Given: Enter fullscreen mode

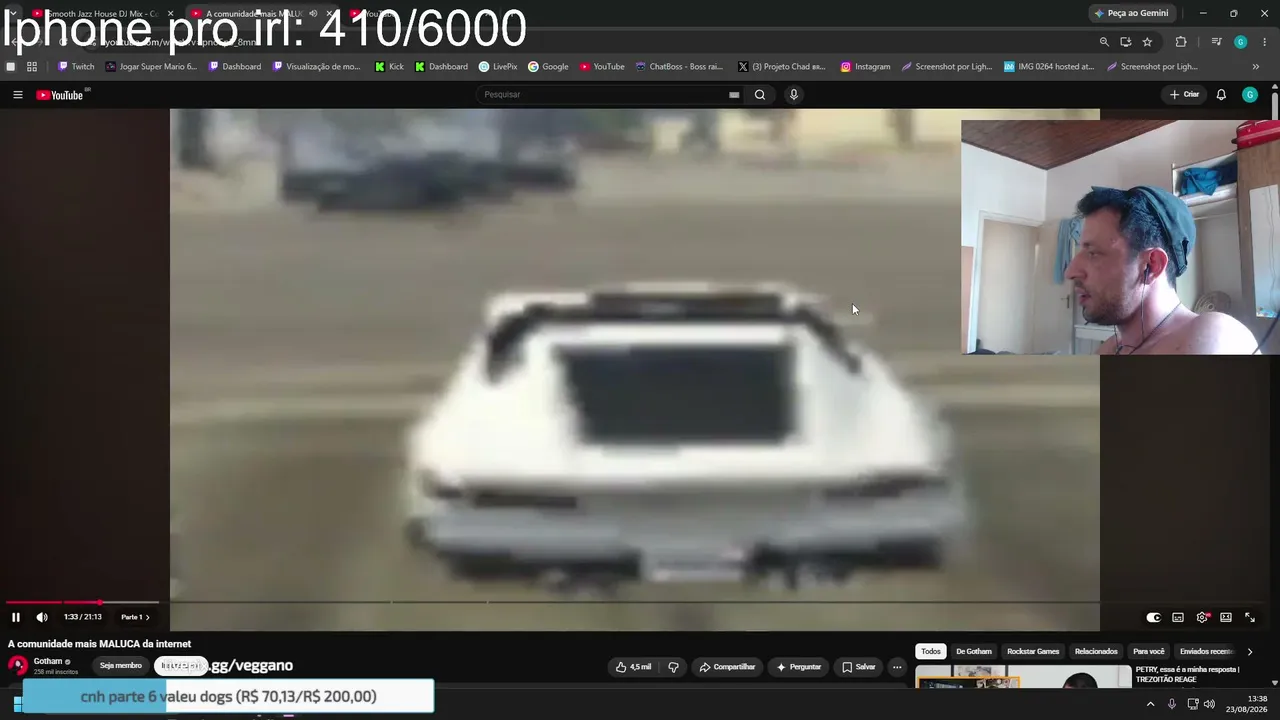Looking at the screenshot, I should click(1250, 618).
